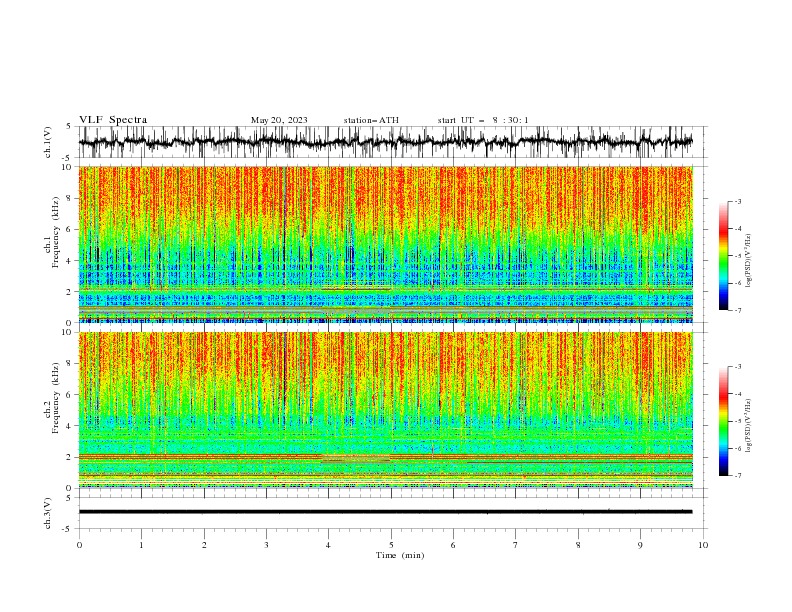
Task: Click the 'ch.1(V)' waveform axis label
Action: (48, 142)
